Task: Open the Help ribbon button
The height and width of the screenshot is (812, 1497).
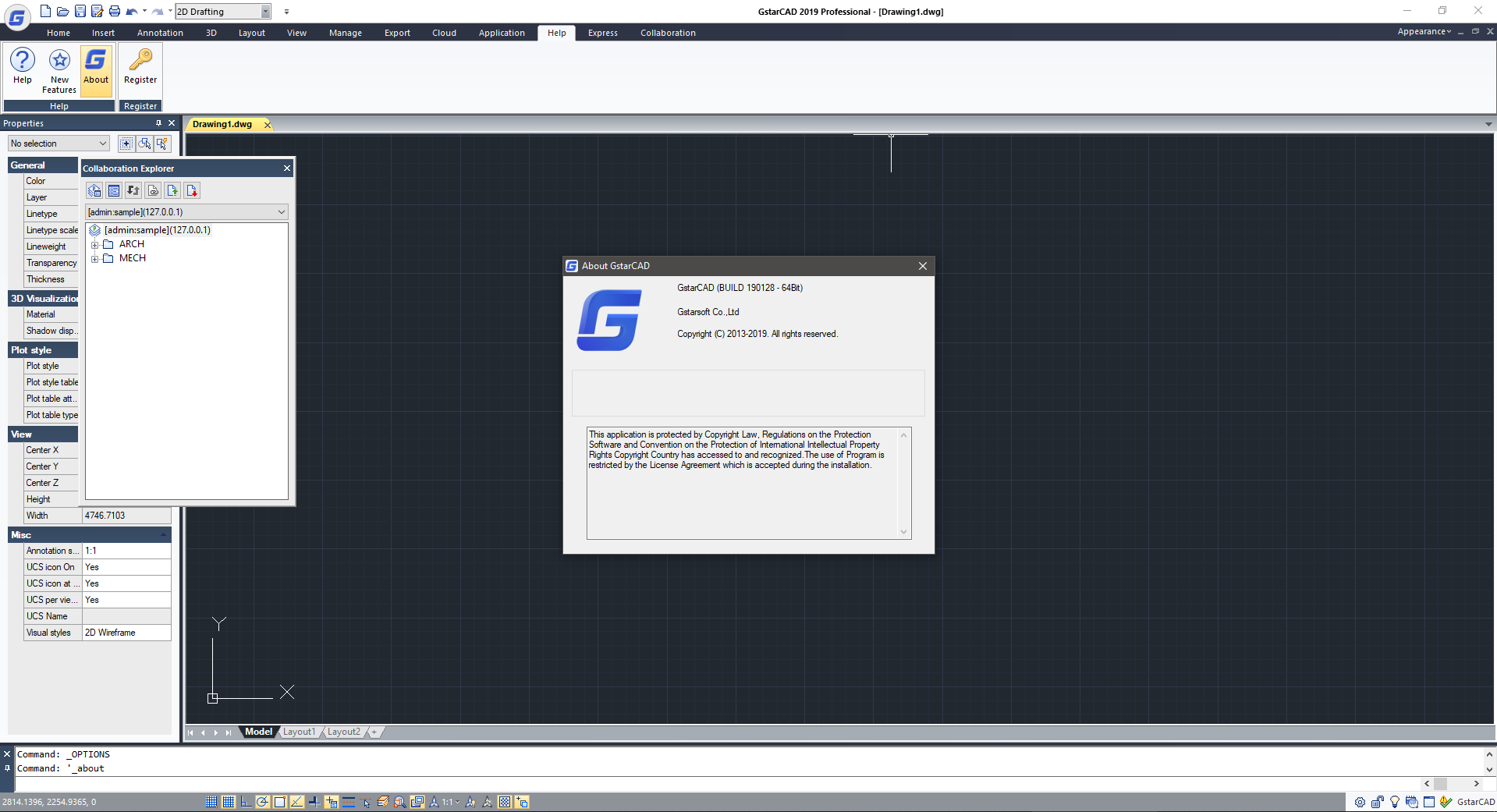Action: click(23, 66)
